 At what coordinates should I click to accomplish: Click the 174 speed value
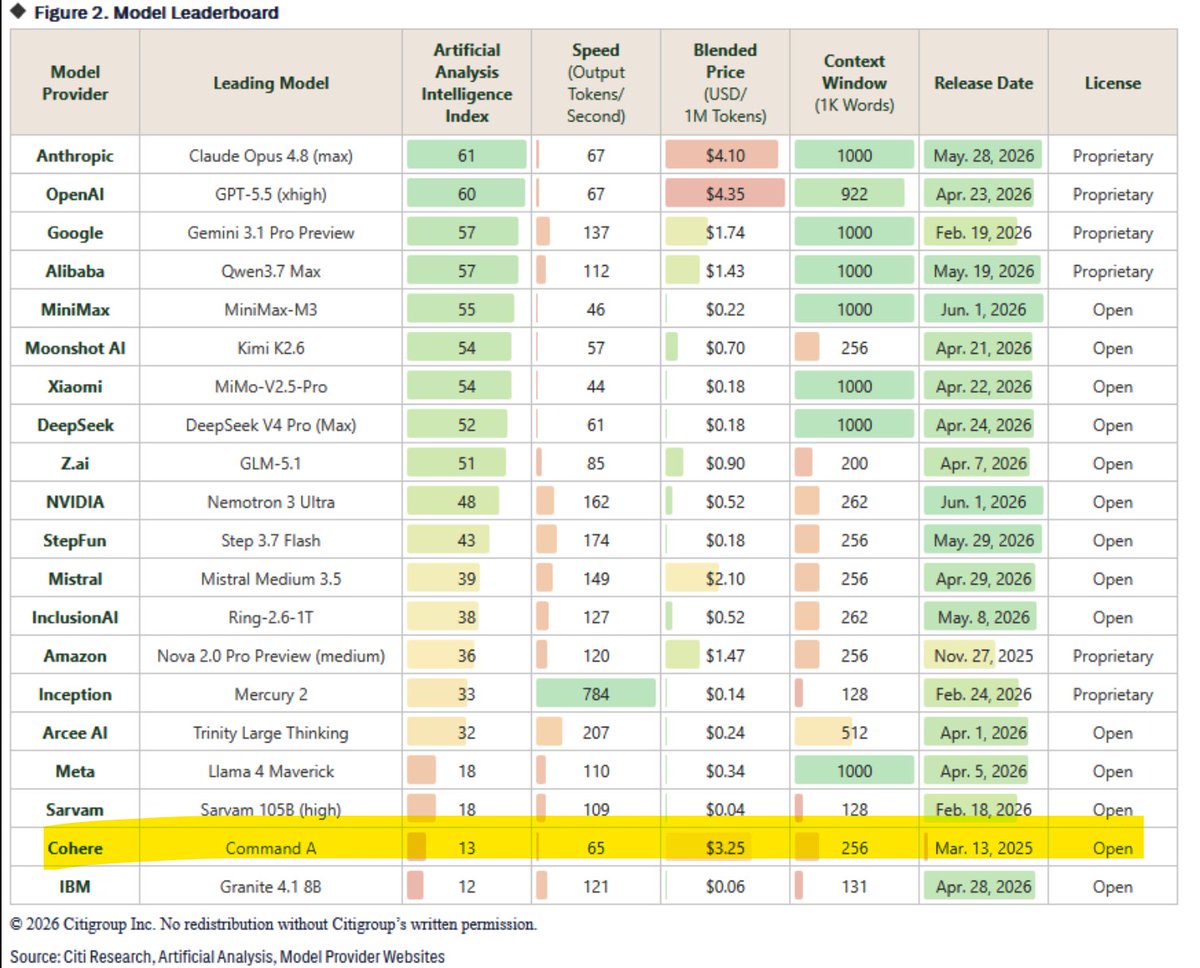[x=596, y=541]
